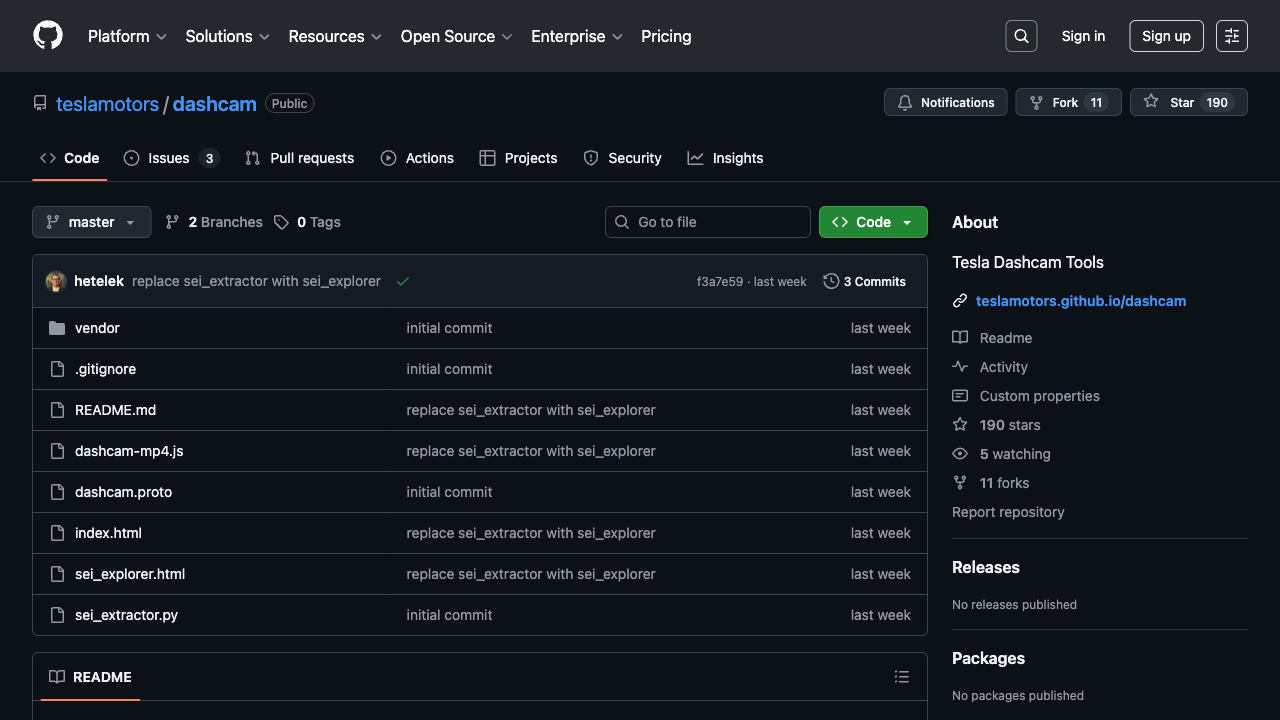Expand the Platform navigation menu

tap(127, 36)
